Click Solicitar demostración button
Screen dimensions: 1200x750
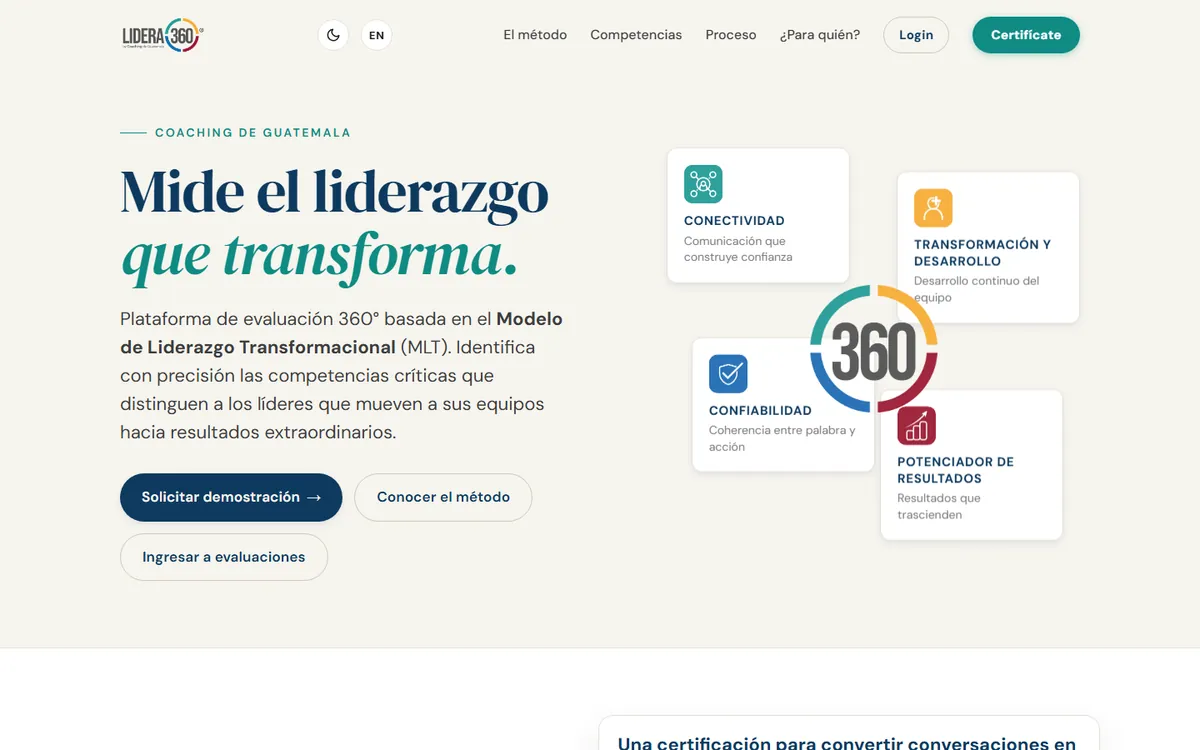(231, 497)
